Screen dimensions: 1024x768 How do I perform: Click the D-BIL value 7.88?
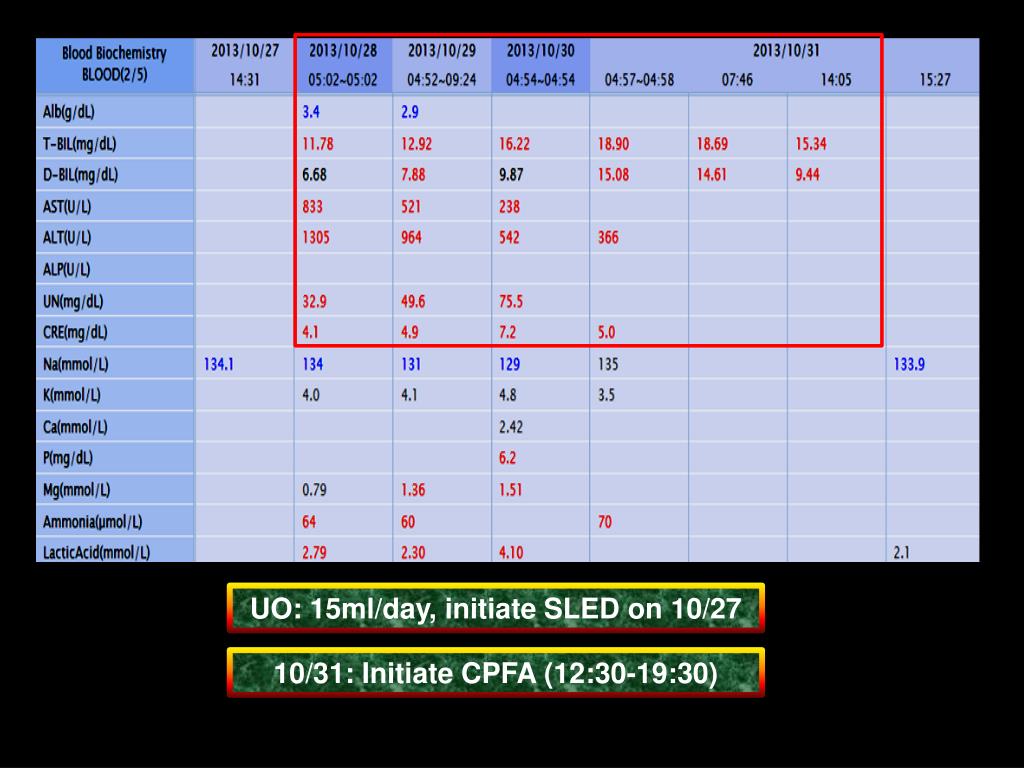413,174
